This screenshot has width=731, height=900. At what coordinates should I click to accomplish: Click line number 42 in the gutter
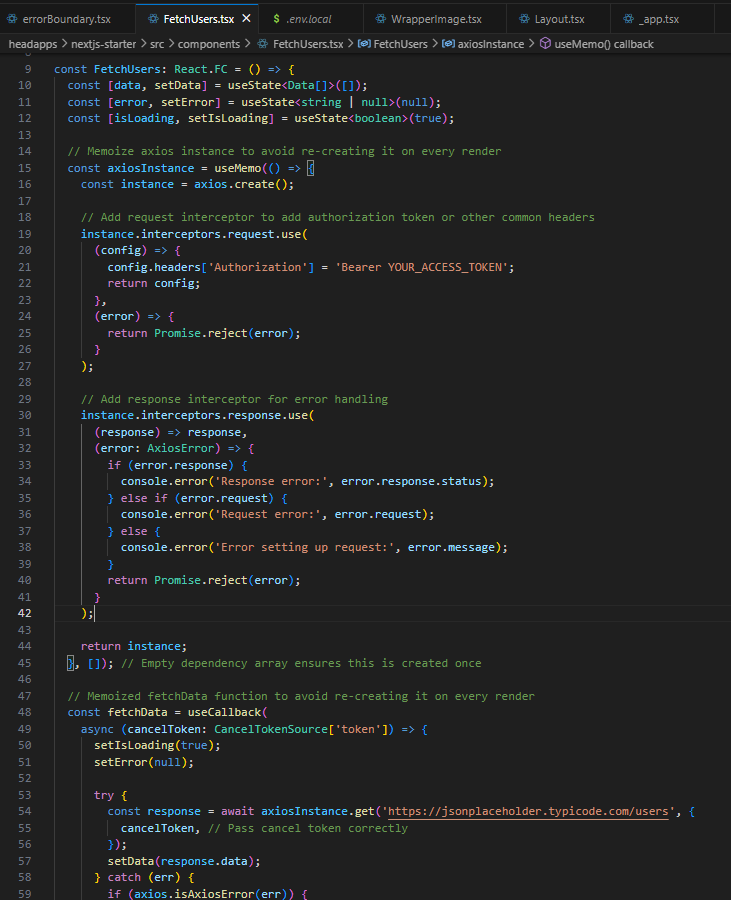tap(24, 613)
